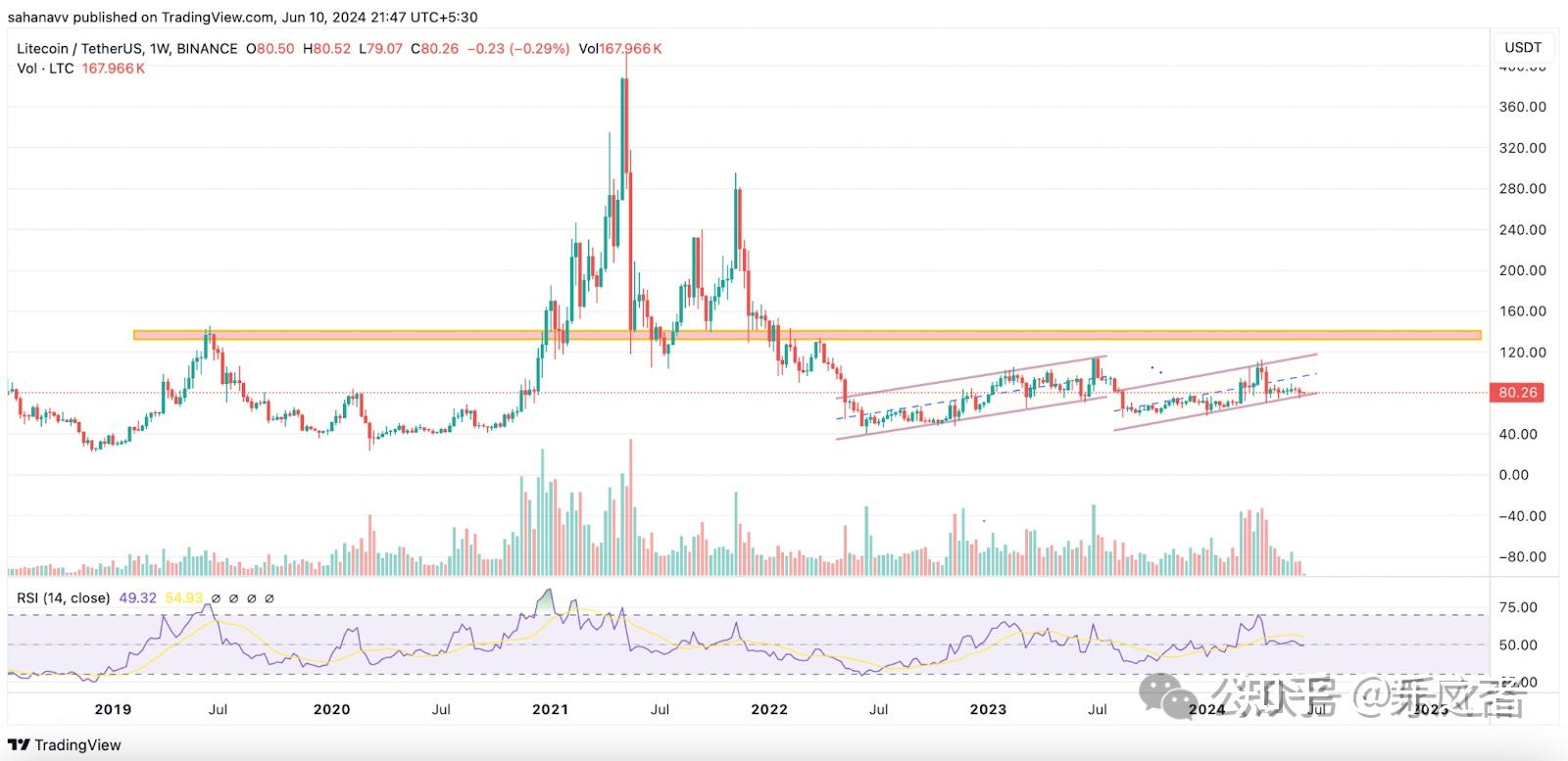Screen dimensions: 1568x761
Task: Open the USDT currency selector
Action: [x=1523, y=47]
